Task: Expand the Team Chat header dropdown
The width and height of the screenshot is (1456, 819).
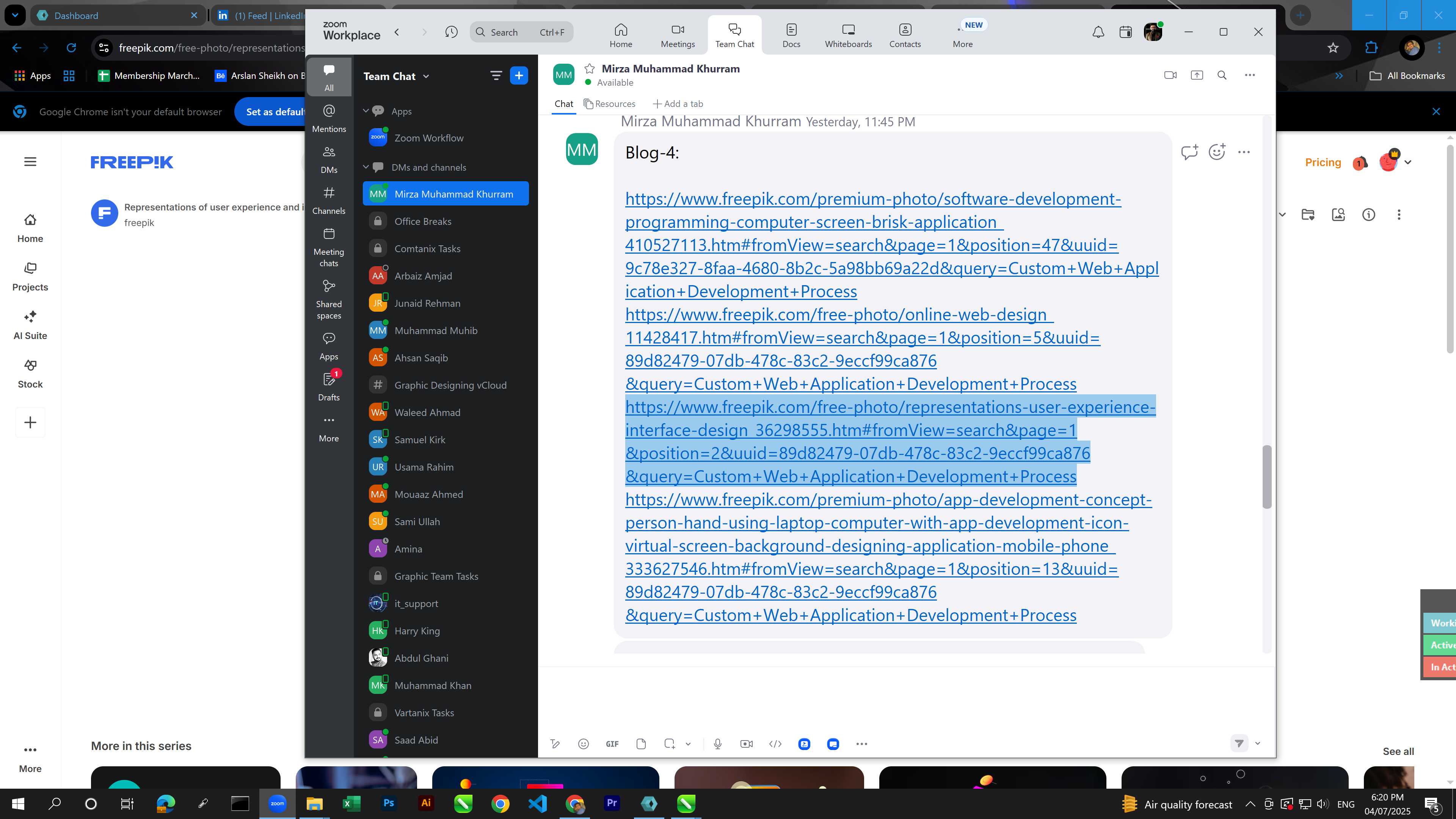Action: (425, 76)
